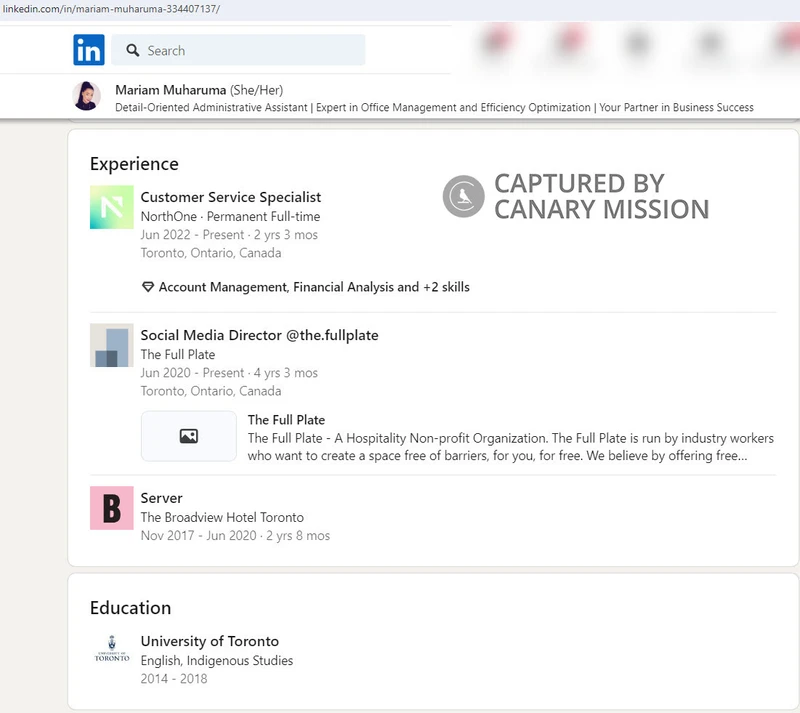
Task: Open The Full Plate media link title
Action: click(286, 420)
